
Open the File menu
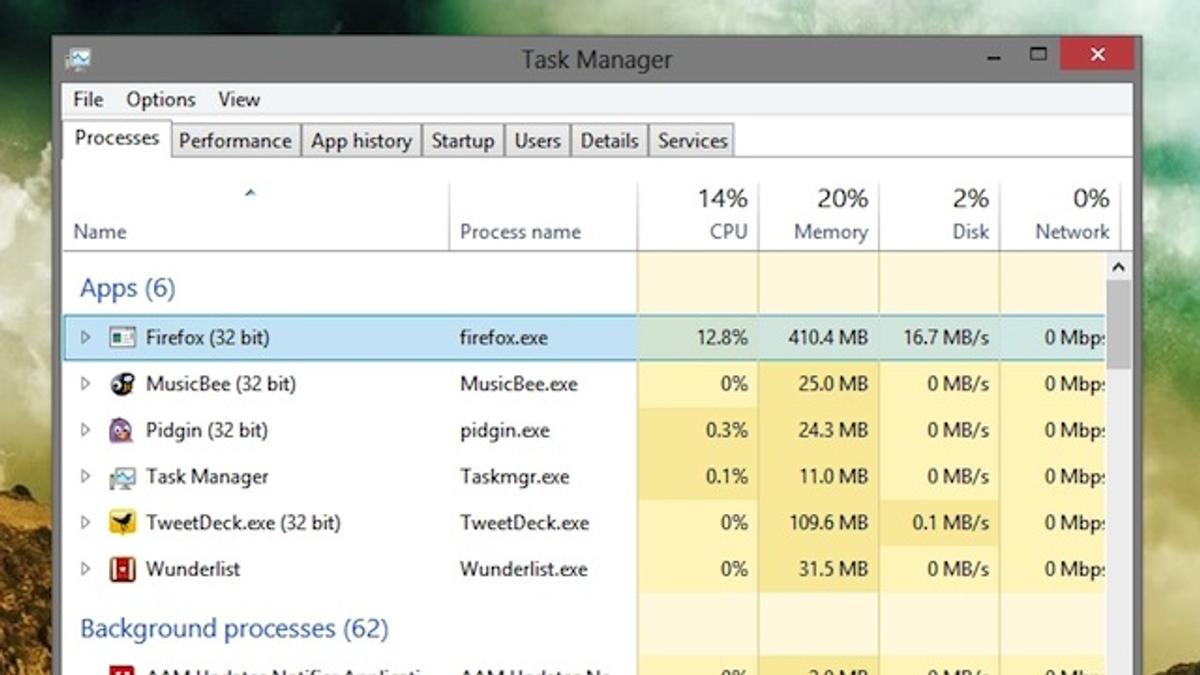[x=88, y=99]
